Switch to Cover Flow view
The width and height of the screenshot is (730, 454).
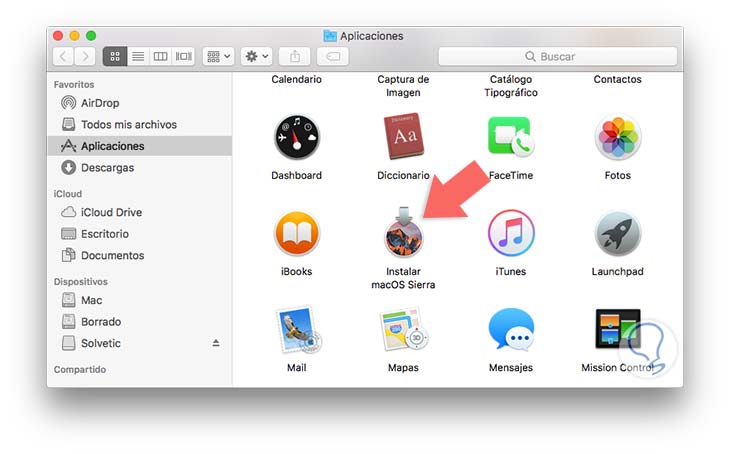[183, 56]
